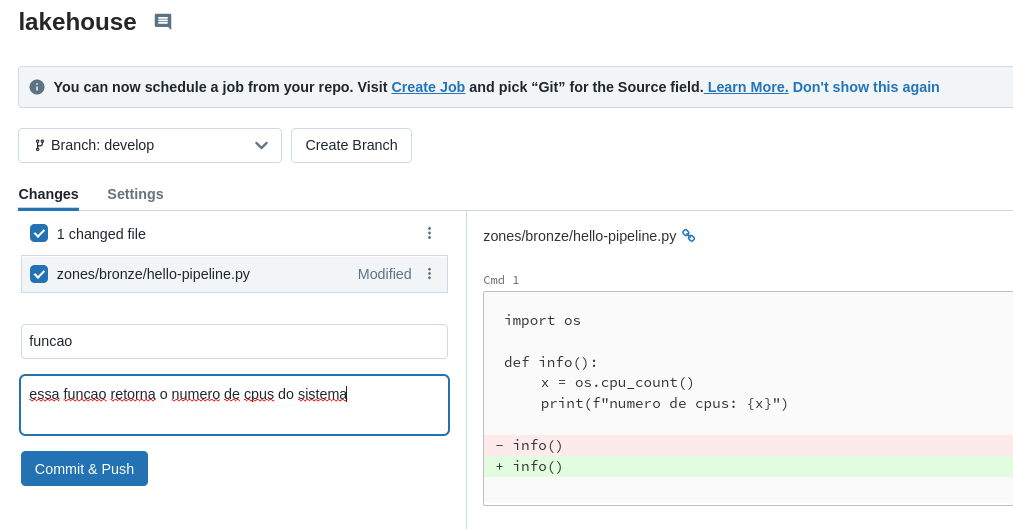This screenshot has width=1013, height=529.
Task: Switch to the Settings tab
Action: pos(135,194)
